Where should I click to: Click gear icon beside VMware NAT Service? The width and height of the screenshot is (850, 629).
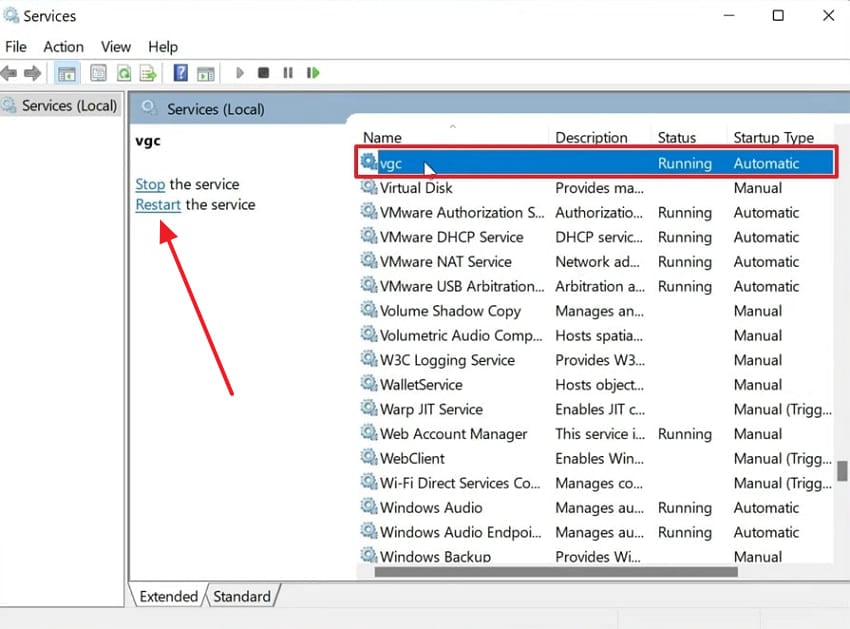click(x=369, y=260)
